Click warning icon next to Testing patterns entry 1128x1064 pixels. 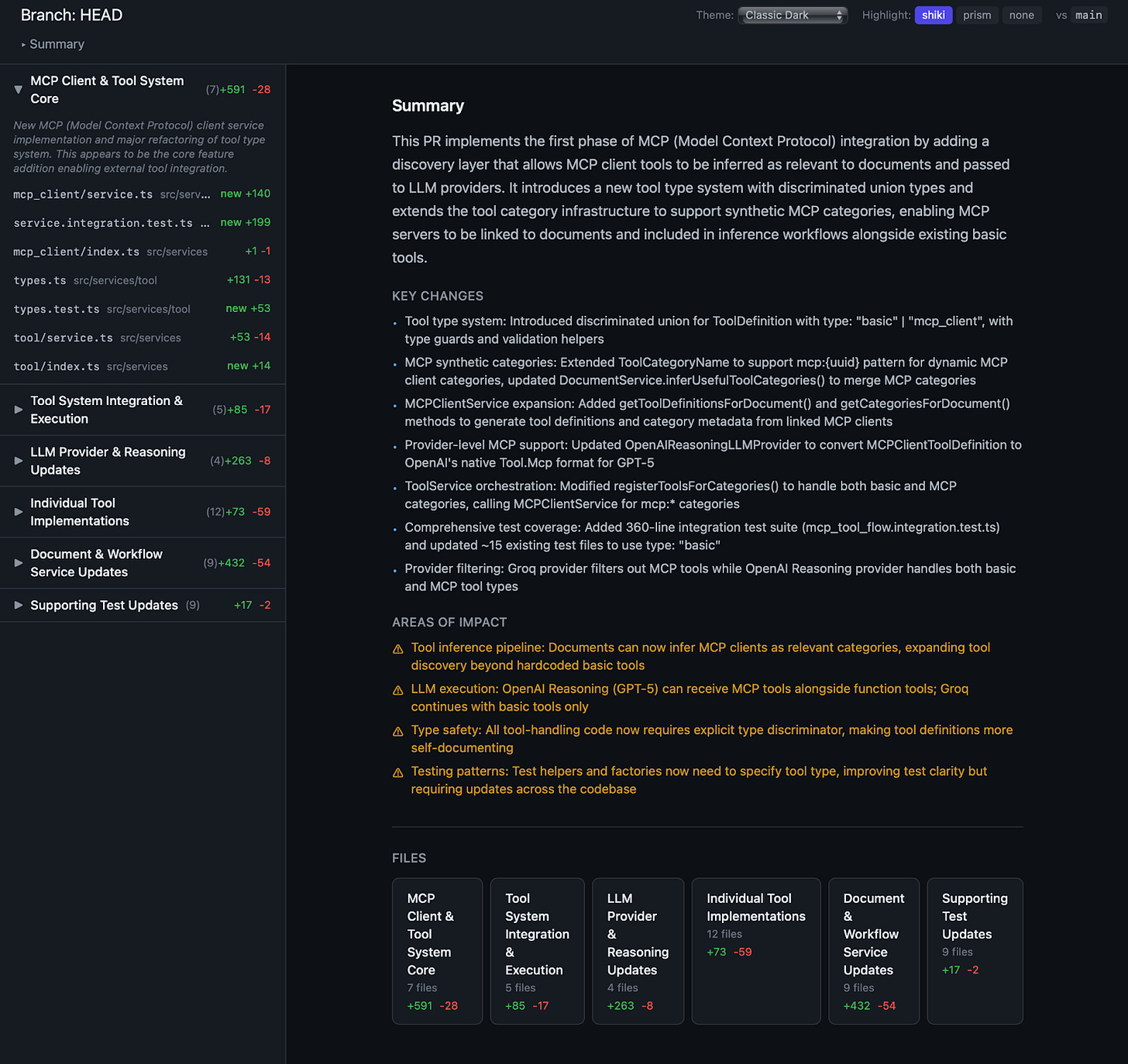click(x=397, y=772)
